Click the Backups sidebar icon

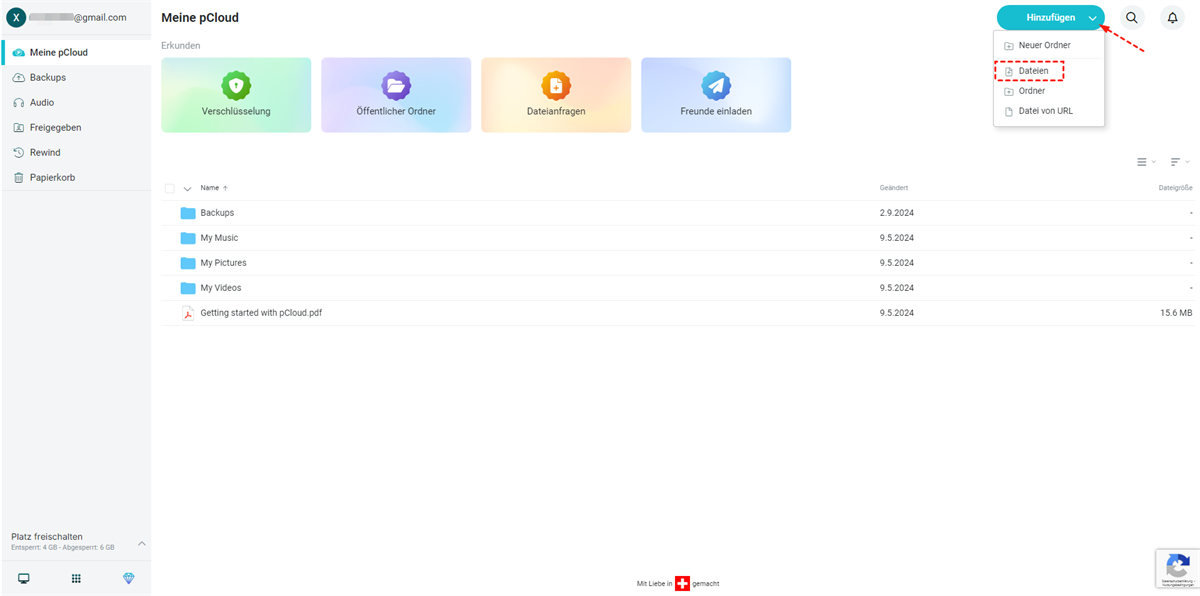tap(19, 77)
